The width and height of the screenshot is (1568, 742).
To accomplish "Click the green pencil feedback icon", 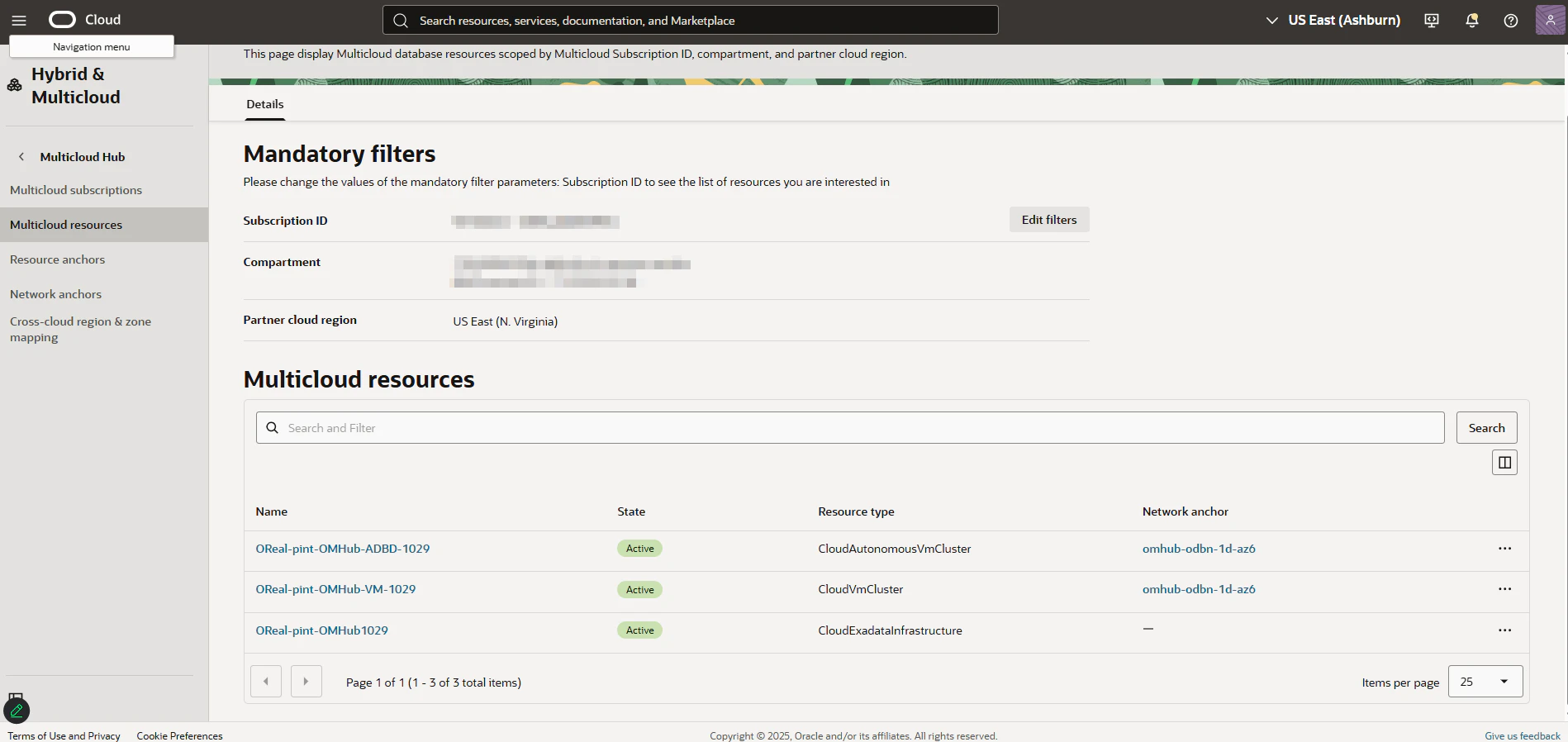I will click(x=17, y=711).
